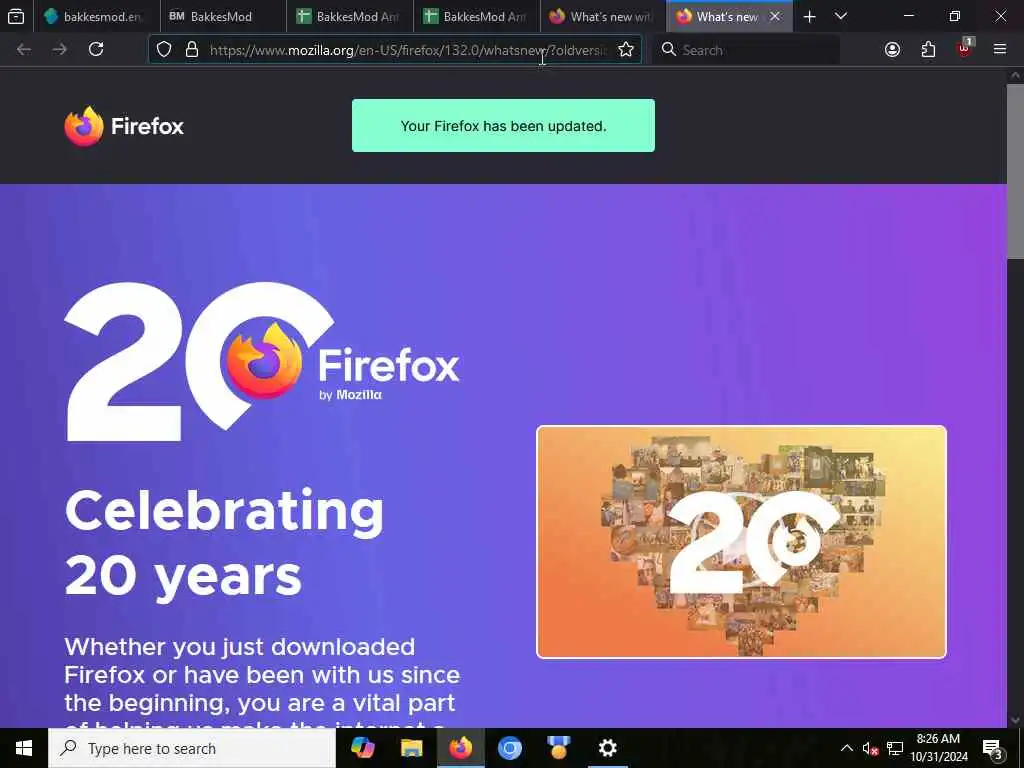Bookmark this page with the star icon

pos(626,50)
